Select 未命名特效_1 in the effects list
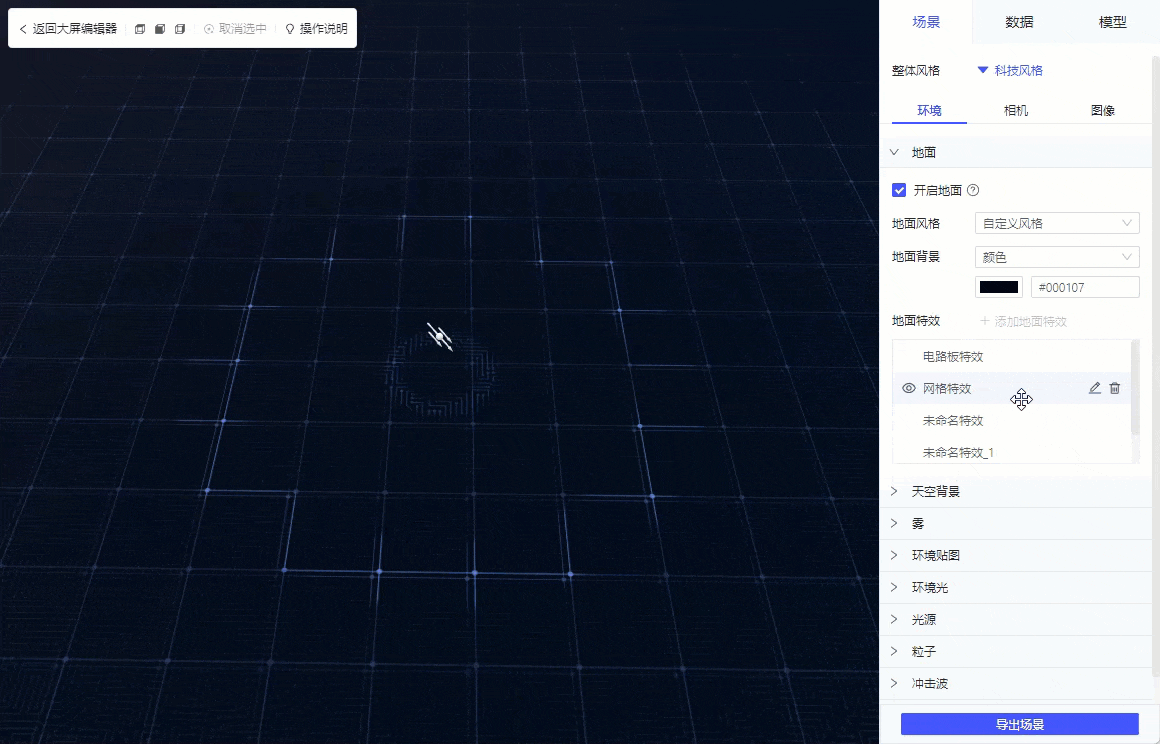1160x744 pixels. click(x=958, y=453)
